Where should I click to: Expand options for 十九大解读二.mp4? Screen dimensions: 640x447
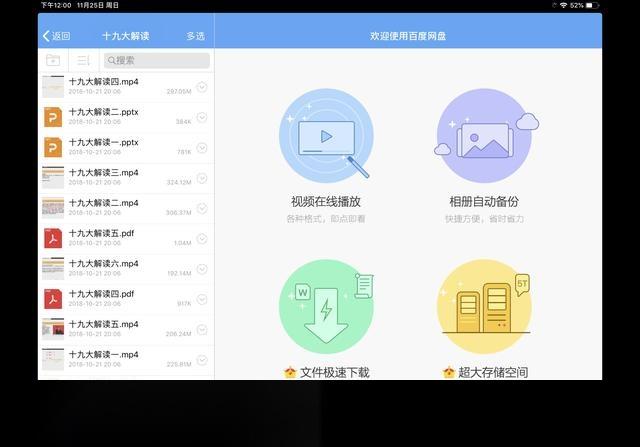click(202, 209)
